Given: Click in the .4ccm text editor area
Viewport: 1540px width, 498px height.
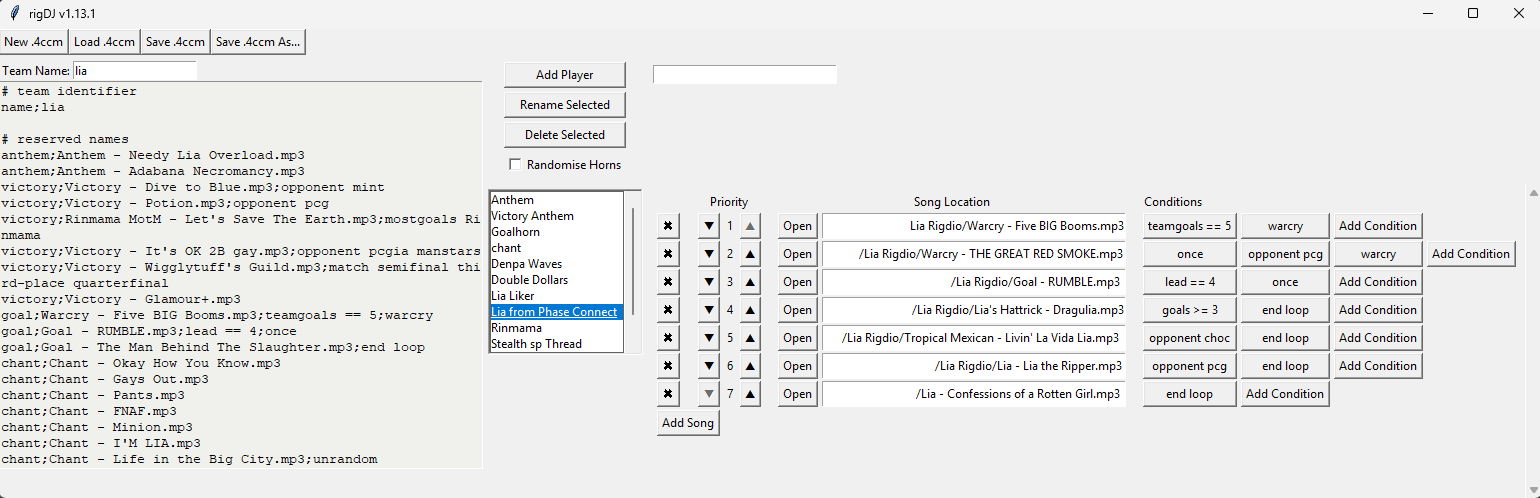Looking at the screenshot, I should [x=241, y=275].
